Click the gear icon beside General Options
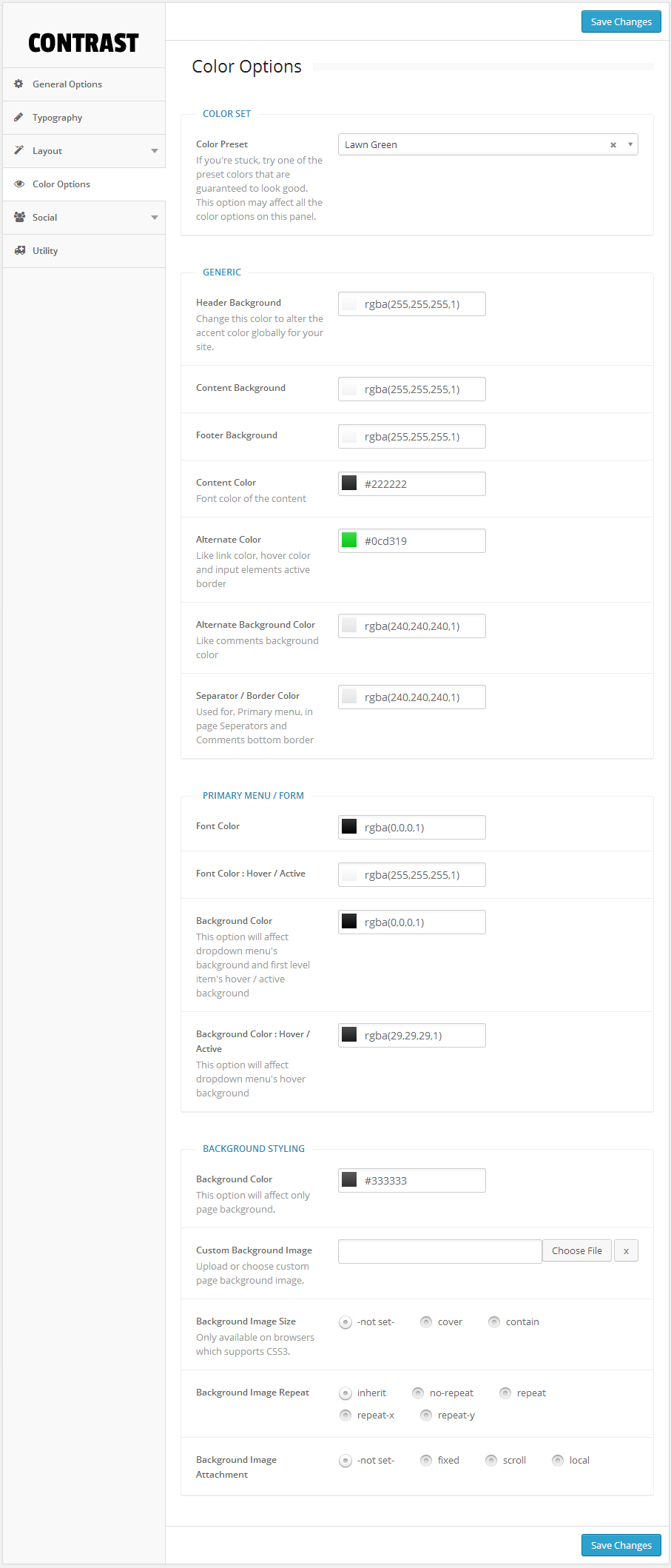 coord(19,84)
